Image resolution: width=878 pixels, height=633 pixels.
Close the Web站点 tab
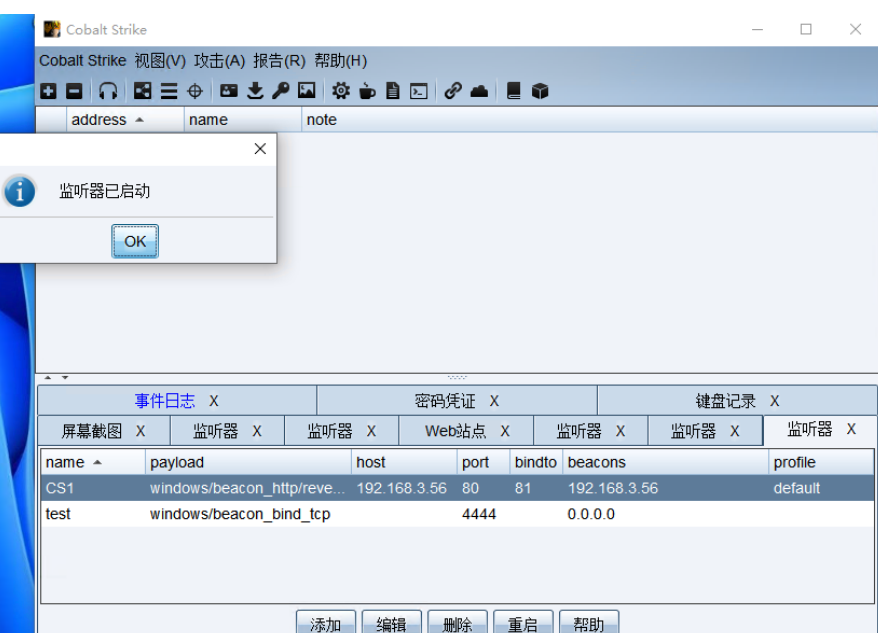[x=505, y=431]
